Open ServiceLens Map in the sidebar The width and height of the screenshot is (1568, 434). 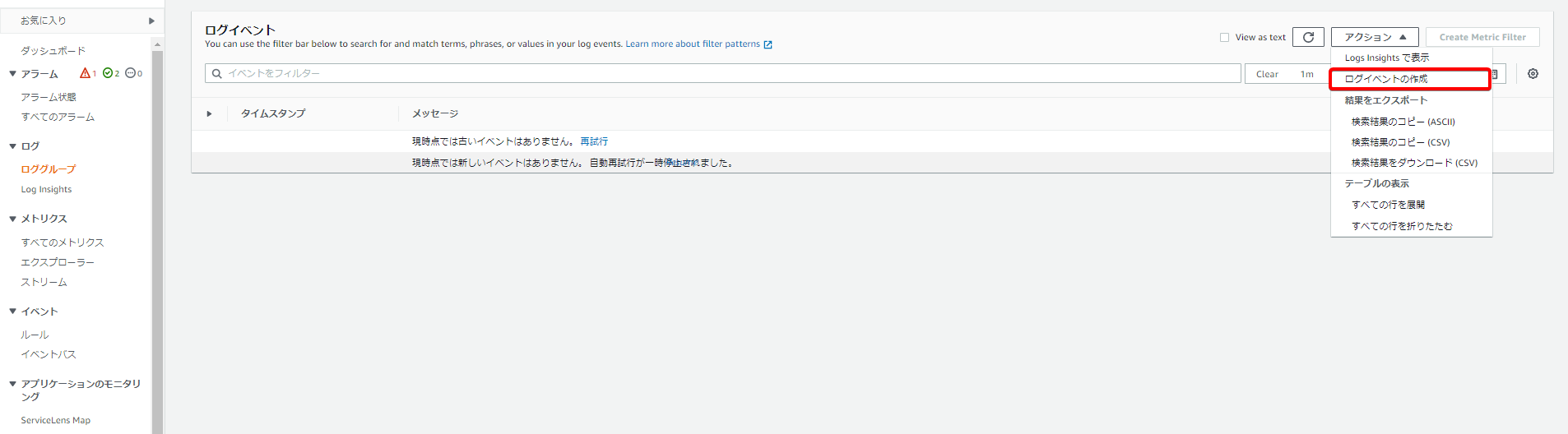tap(56, 420)
